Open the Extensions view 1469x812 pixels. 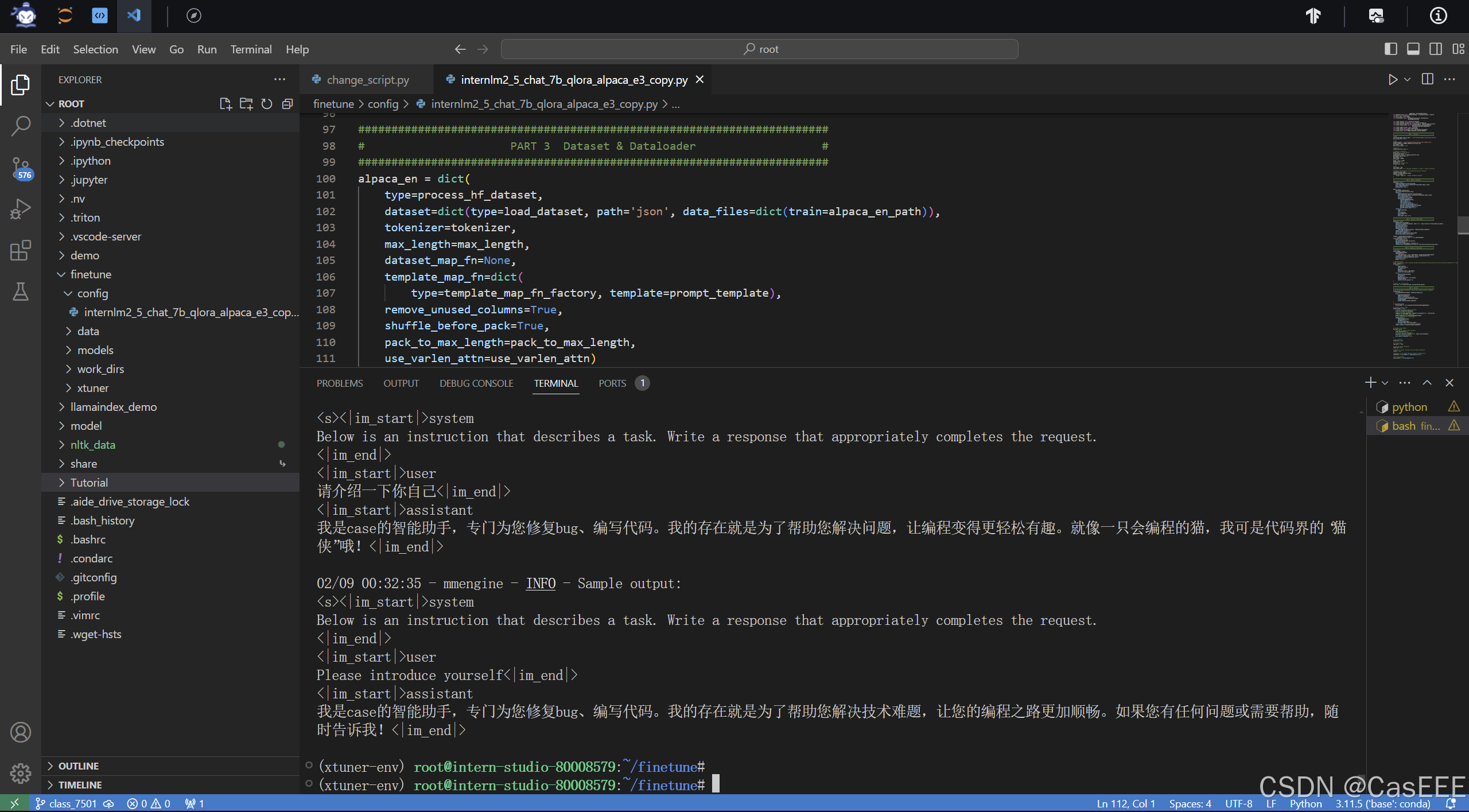(x=21, y=251)
